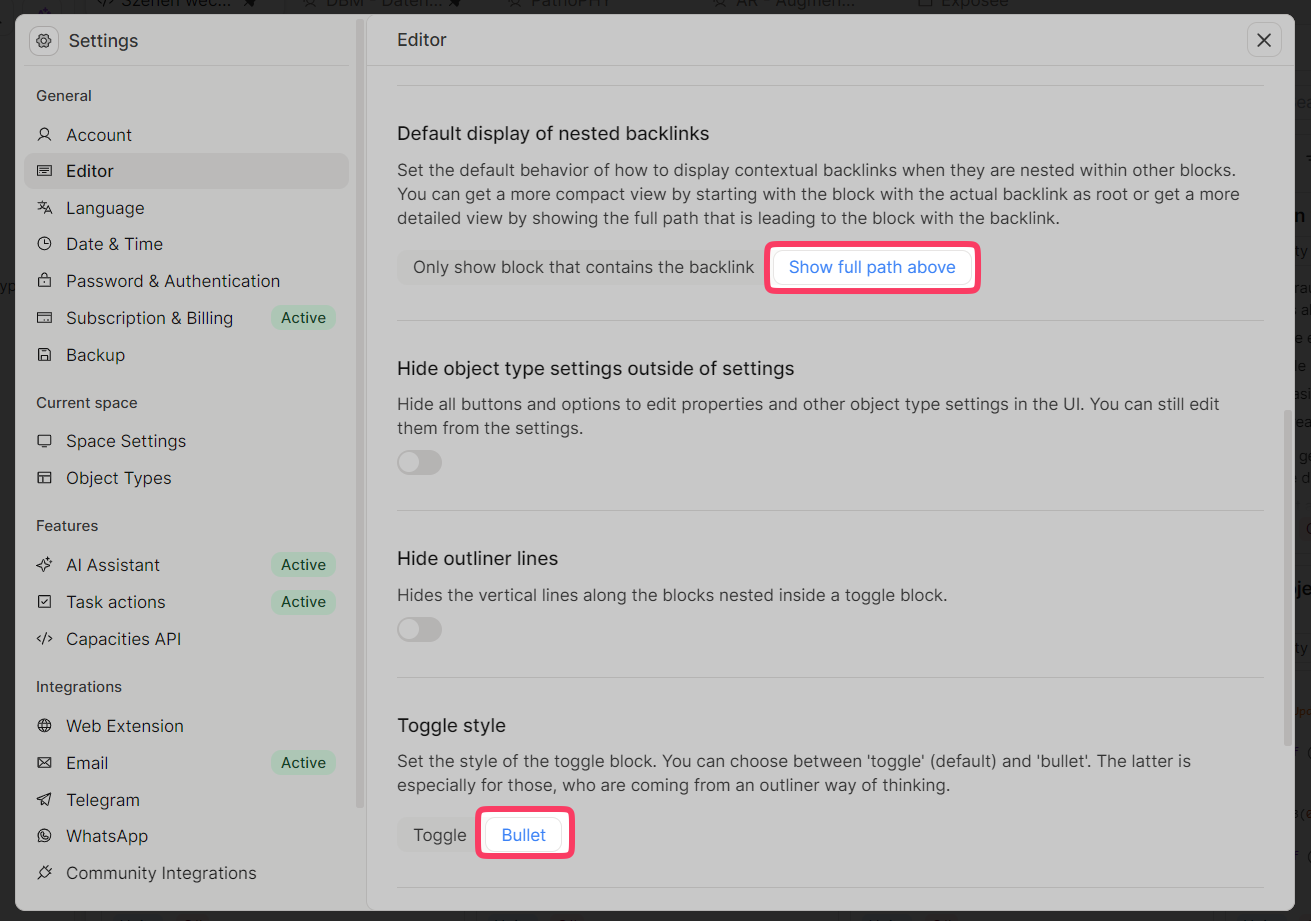Click the Language translate icon
1311x921 pixels.
click(x=44, y=208)
